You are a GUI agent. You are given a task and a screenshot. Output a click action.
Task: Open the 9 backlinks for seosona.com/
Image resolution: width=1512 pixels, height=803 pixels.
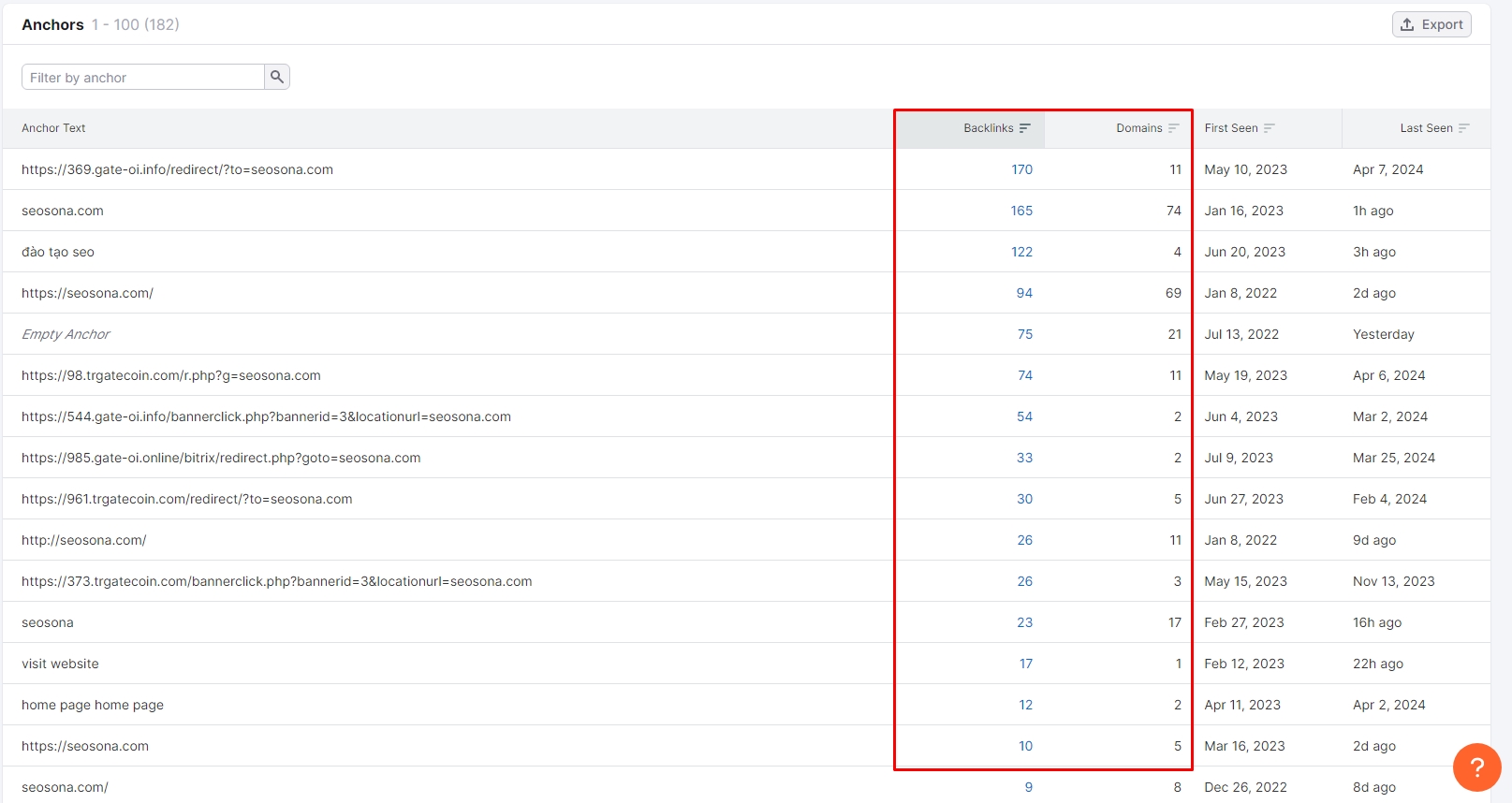click(1028, 787)
